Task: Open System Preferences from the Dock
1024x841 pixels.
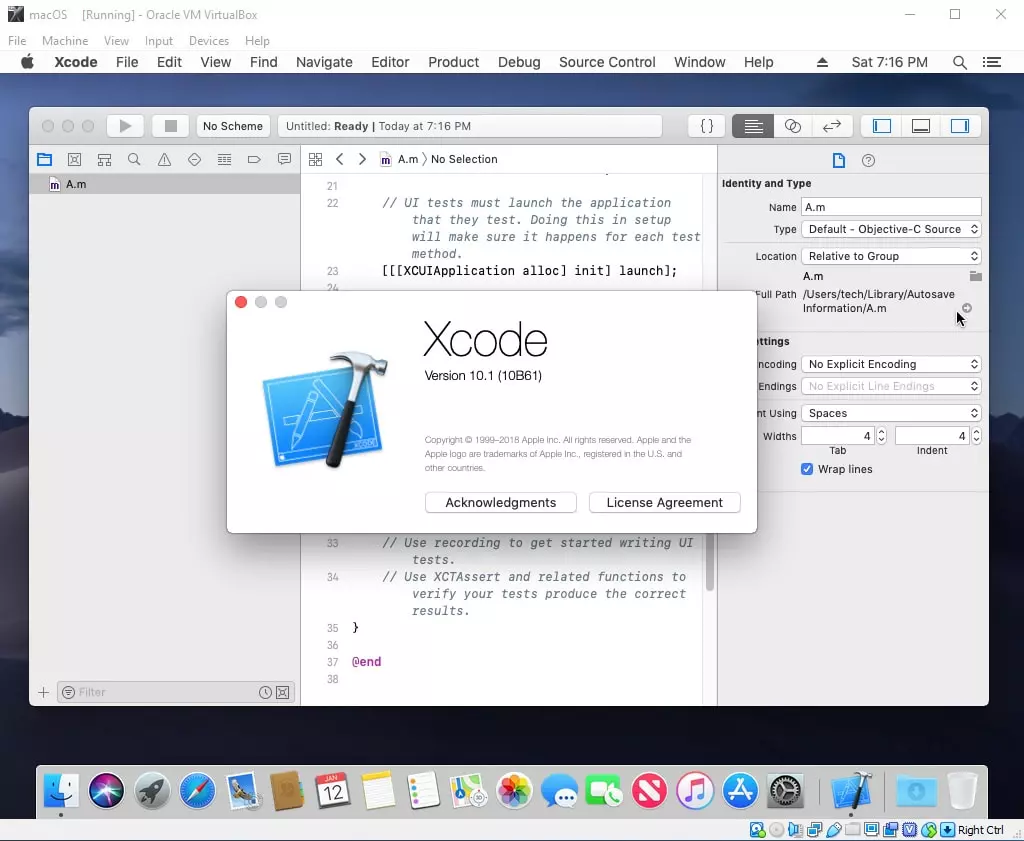Action: click(784, 790)
